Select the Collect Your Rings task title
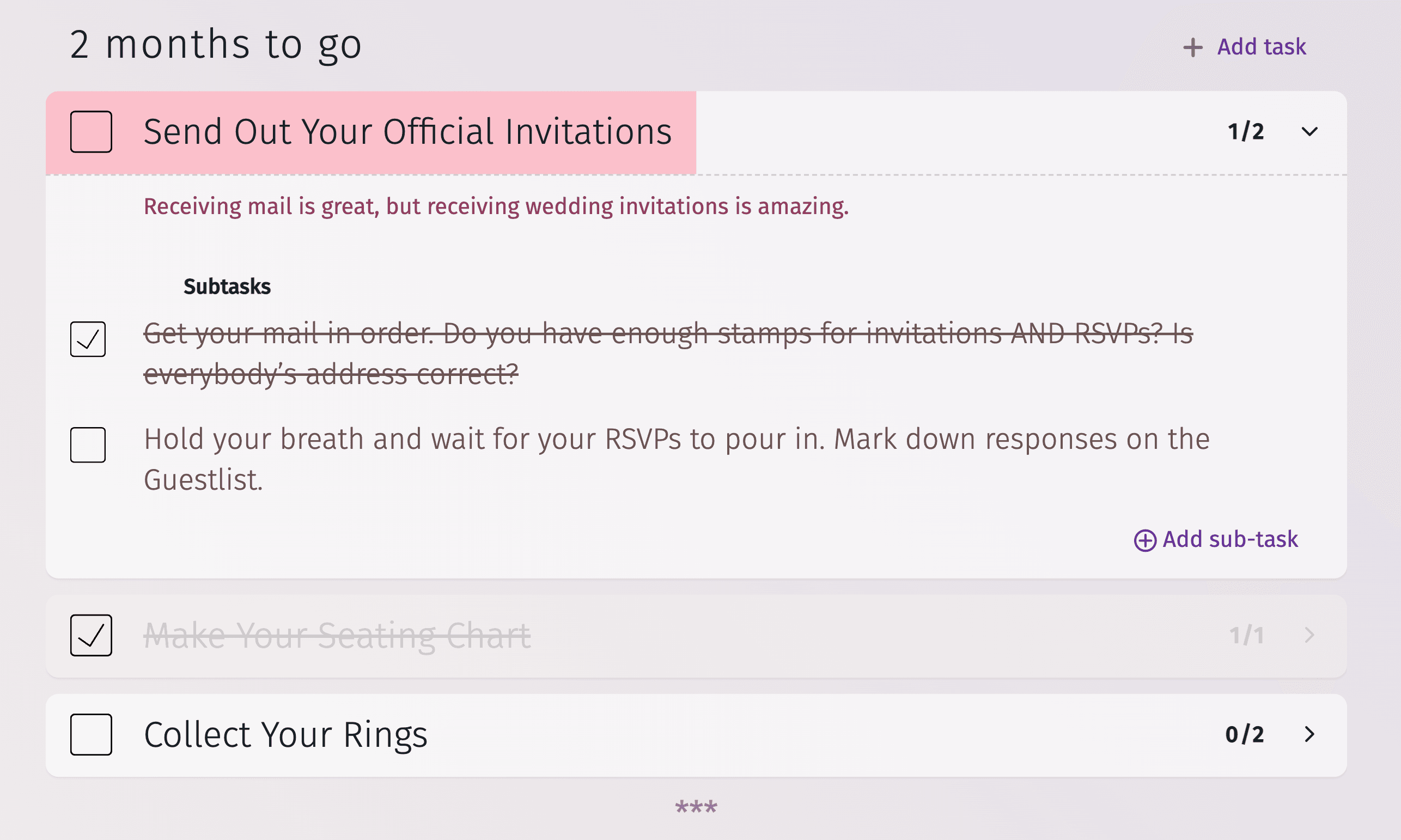1401x840 pixels. (286, 735)
